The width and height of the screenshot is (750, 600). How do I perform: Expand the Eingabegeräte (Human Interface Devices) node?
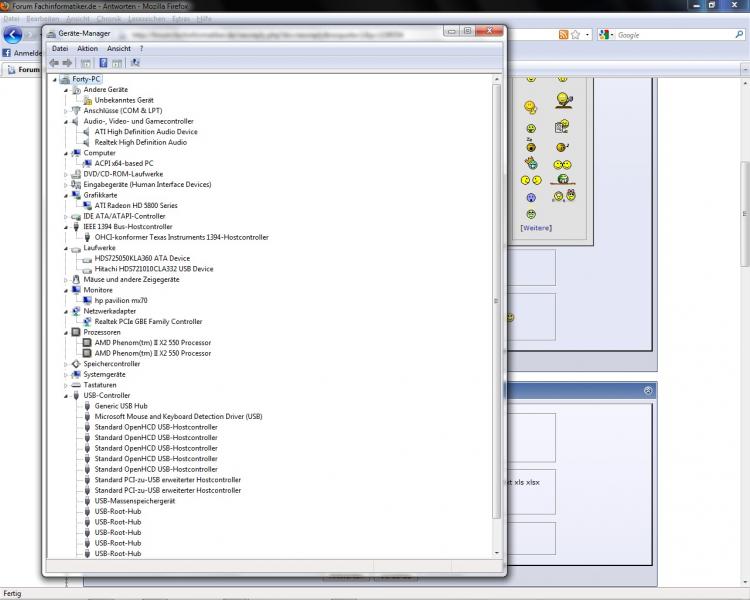click(66, 185)
